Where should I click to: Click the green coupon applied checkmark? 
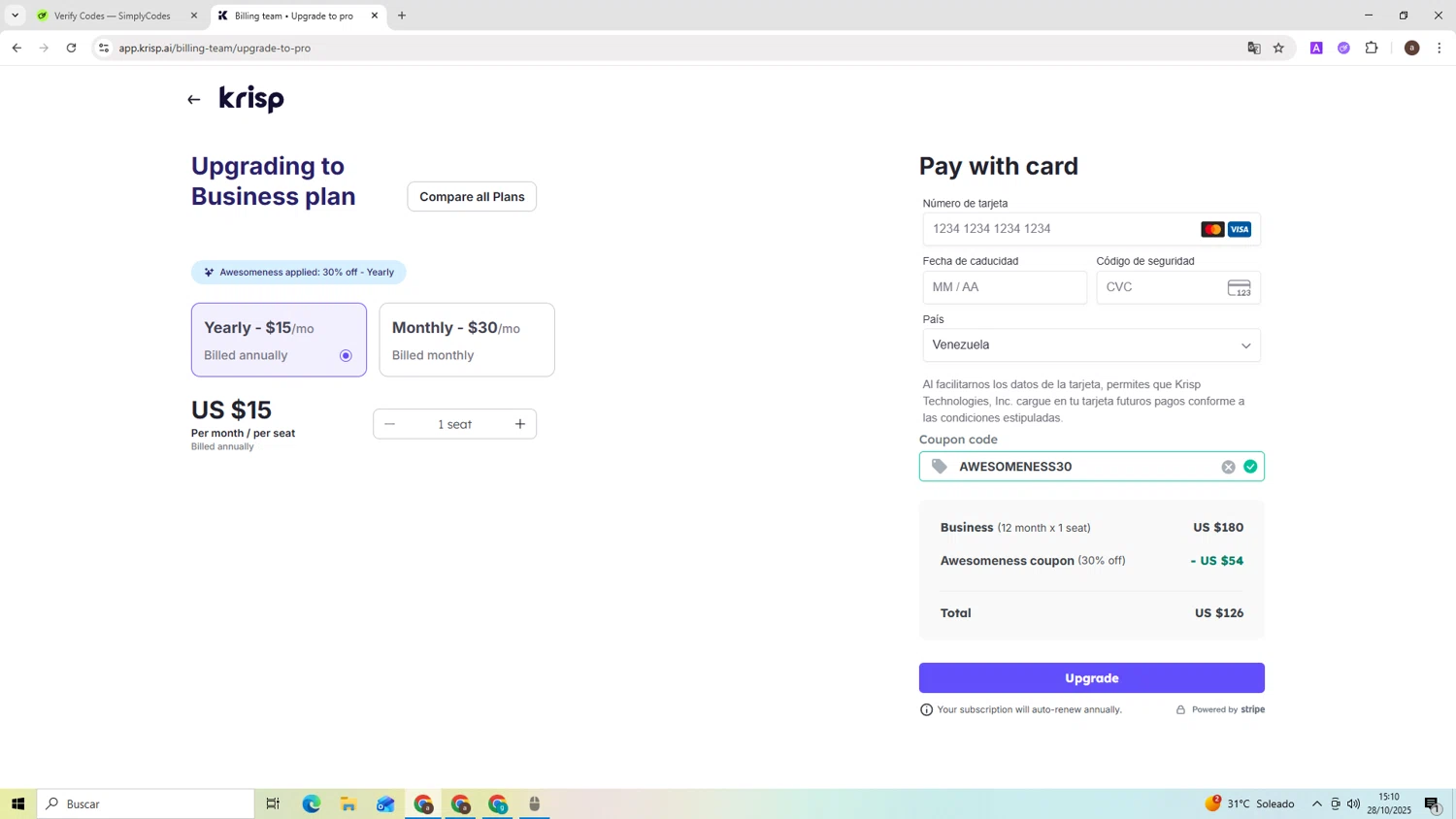pos(1250,467)
